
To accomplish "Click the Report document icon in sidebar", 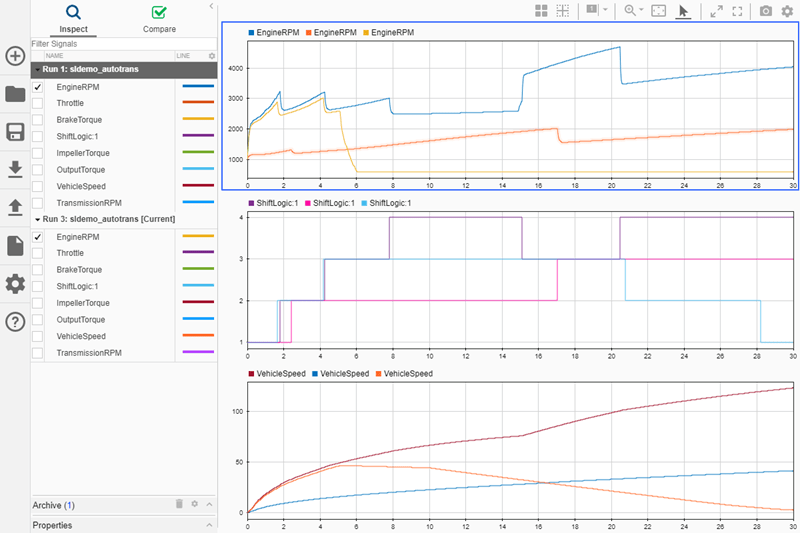I will (15, 245).
